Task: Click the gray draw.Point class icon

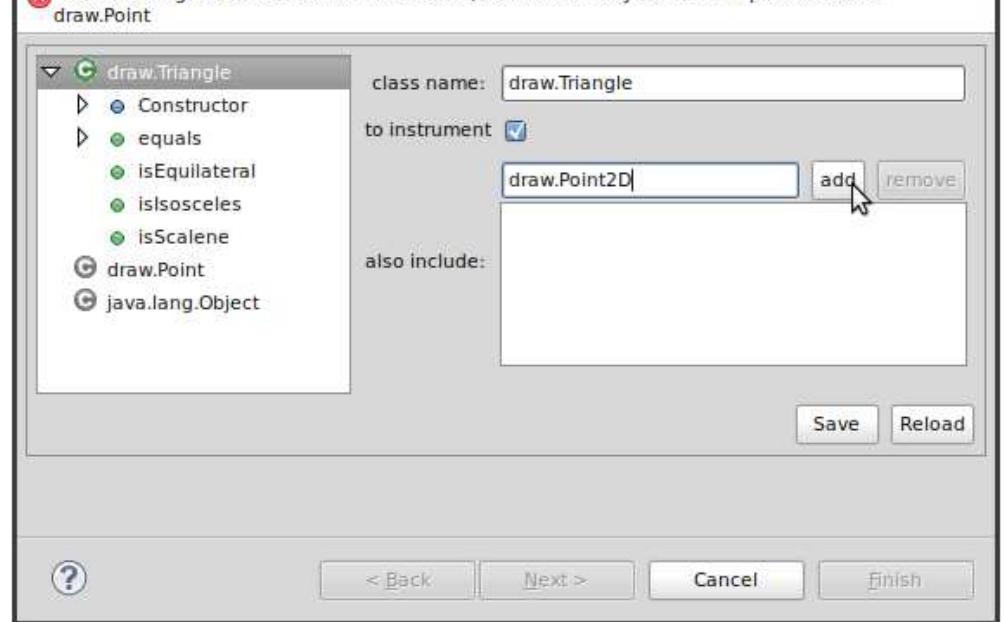Action: (85, 268)
